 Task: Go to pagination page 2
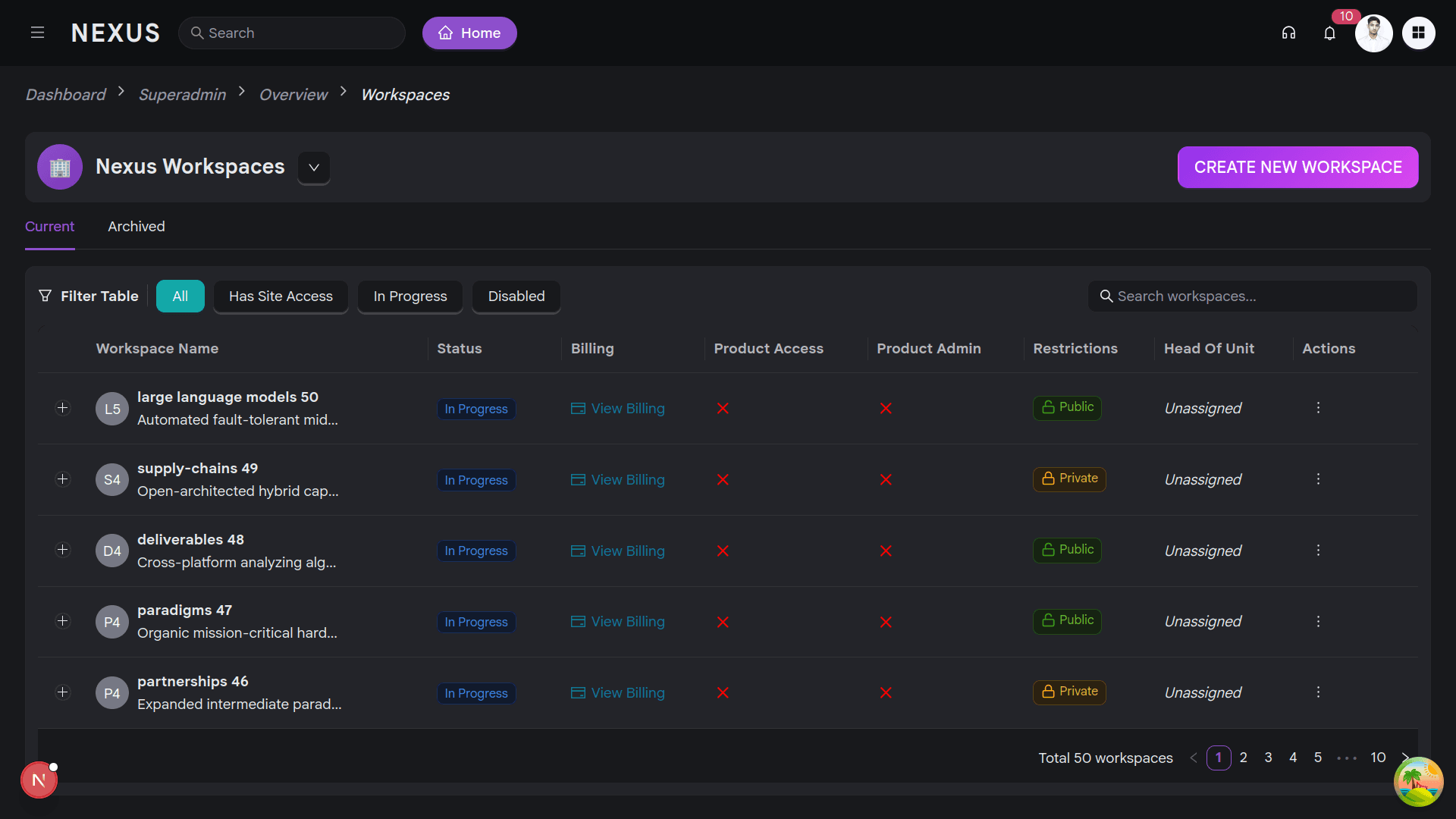[1244, 758]
